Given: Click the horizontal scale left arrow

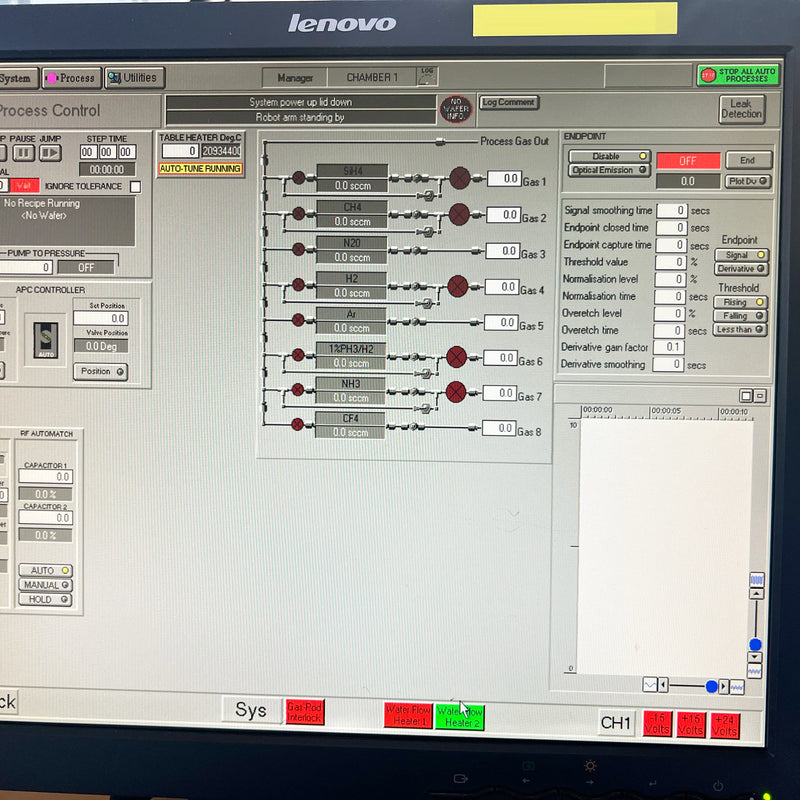Looking at the screenshot, I should (x=663, y=685).
